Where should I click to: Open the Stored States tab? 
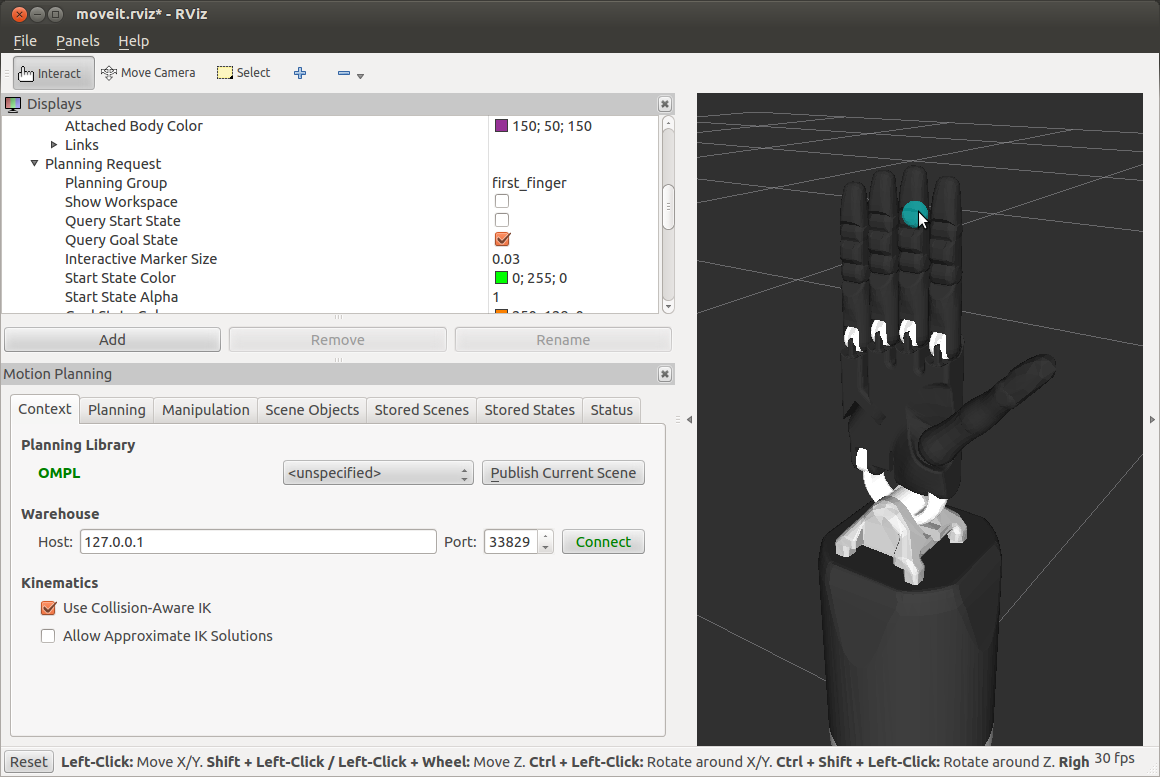(530, 410)
